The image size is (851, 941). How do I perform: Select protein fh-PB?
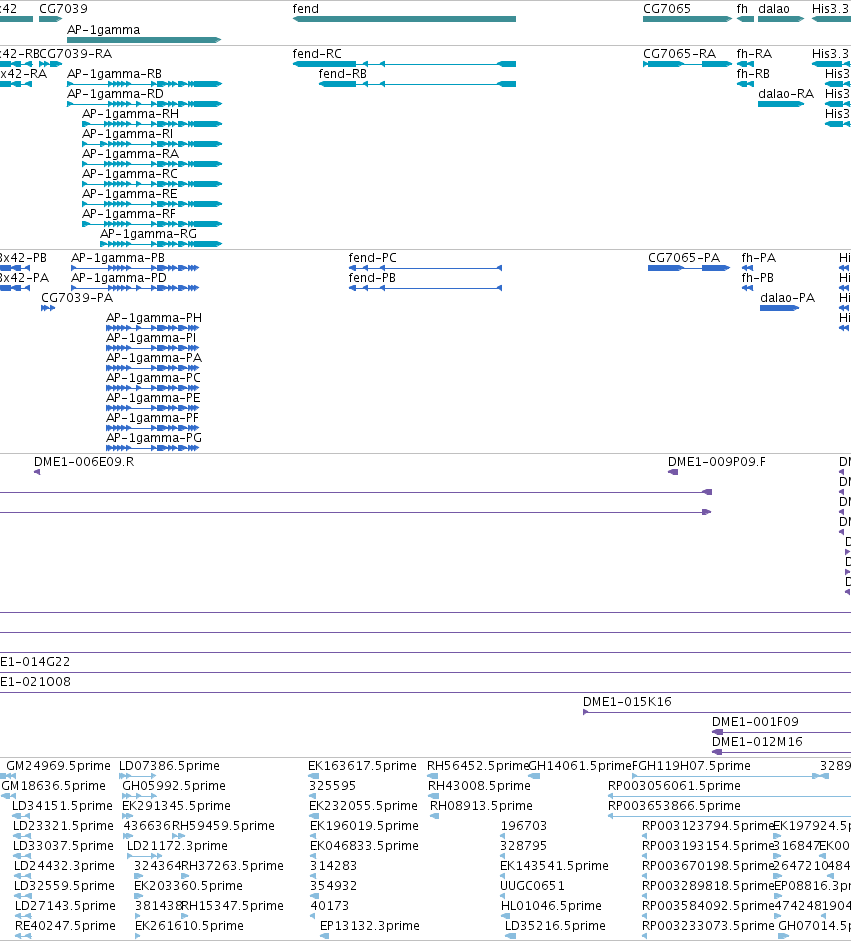point(747,288)
